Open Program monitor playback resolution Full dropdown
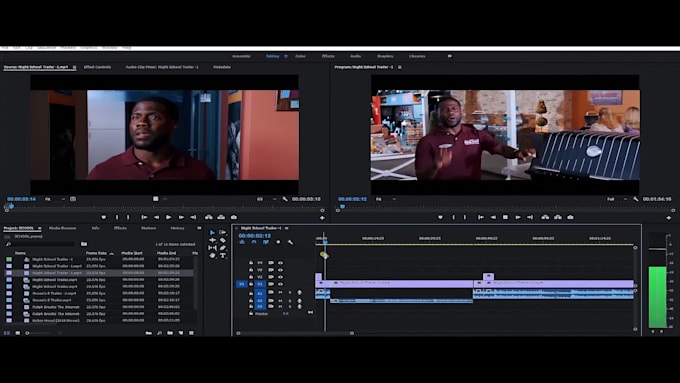This screenshot has width=680, height=383. coord(618,199)
